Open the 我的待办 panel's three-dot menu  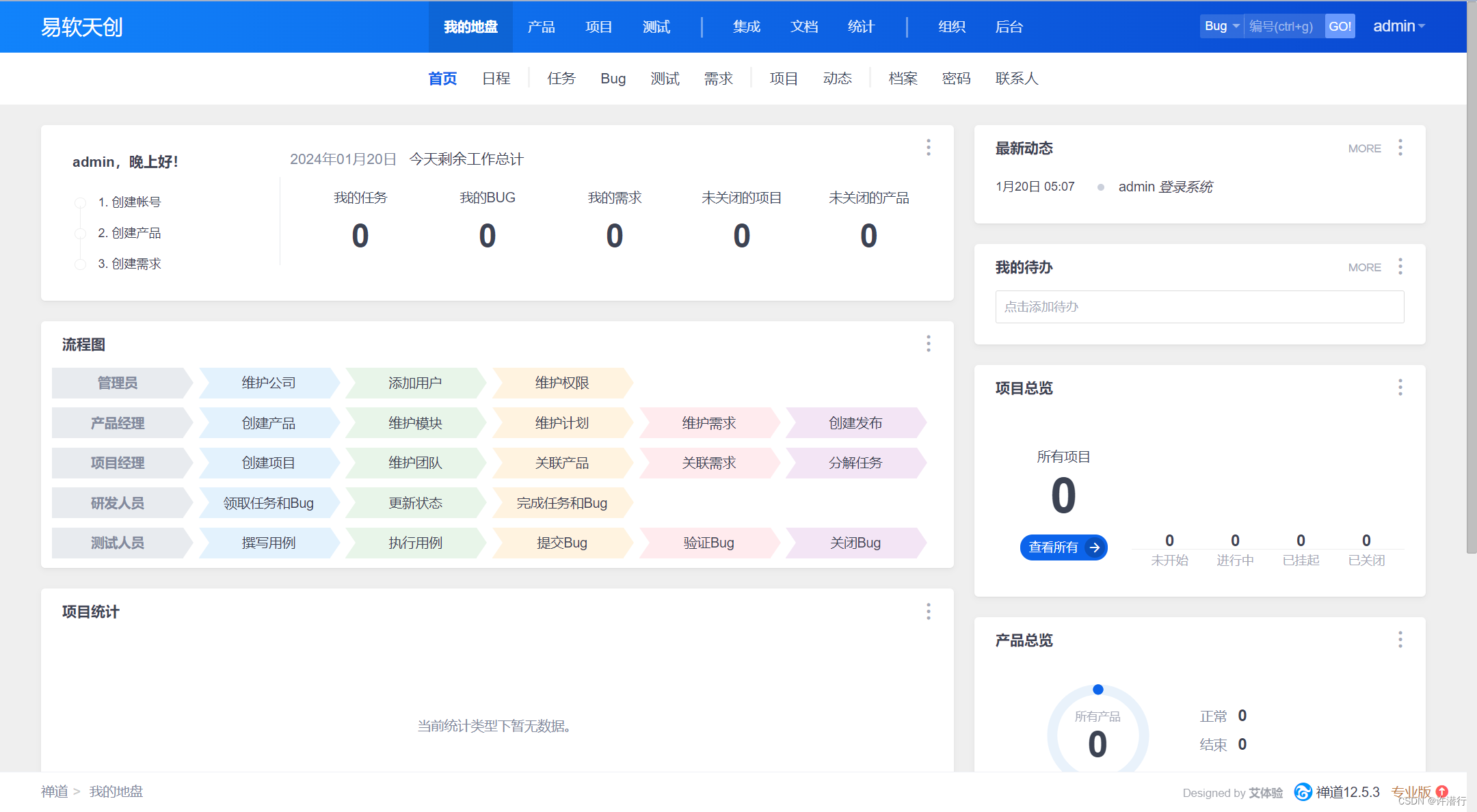(x=1400, y=267)
